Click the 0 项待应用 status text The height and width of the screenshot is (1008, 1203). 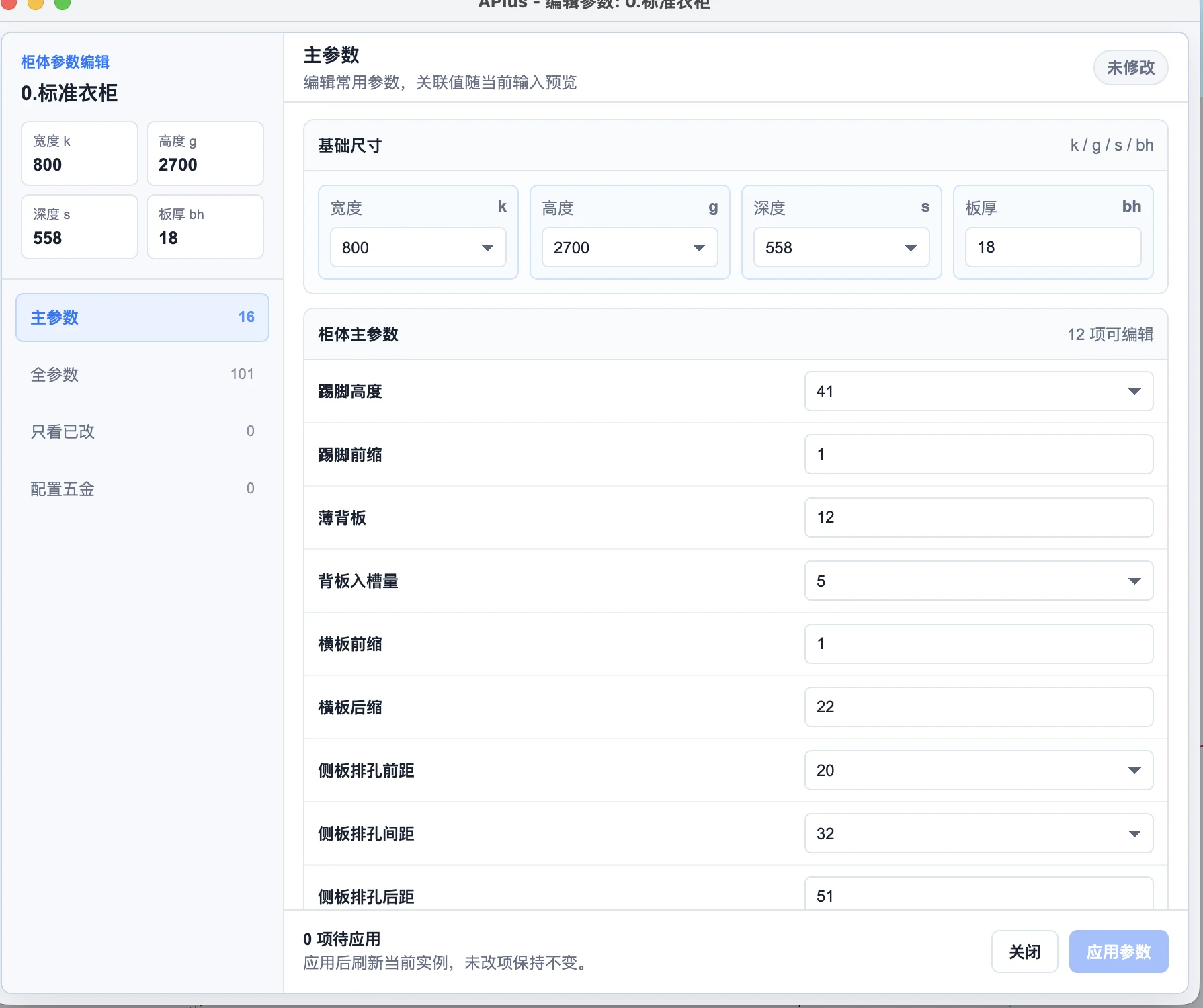tap(342, 939)
